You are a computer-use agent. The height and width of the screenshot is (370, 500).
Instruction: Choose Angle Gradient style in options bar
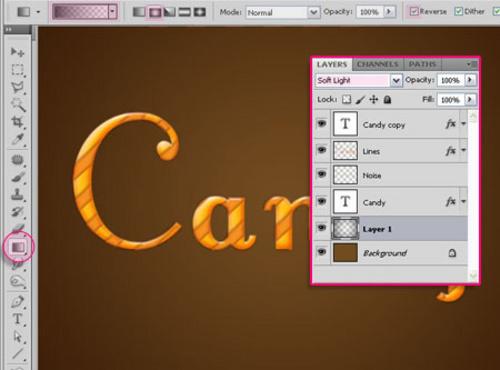click(x=170, y=12)
